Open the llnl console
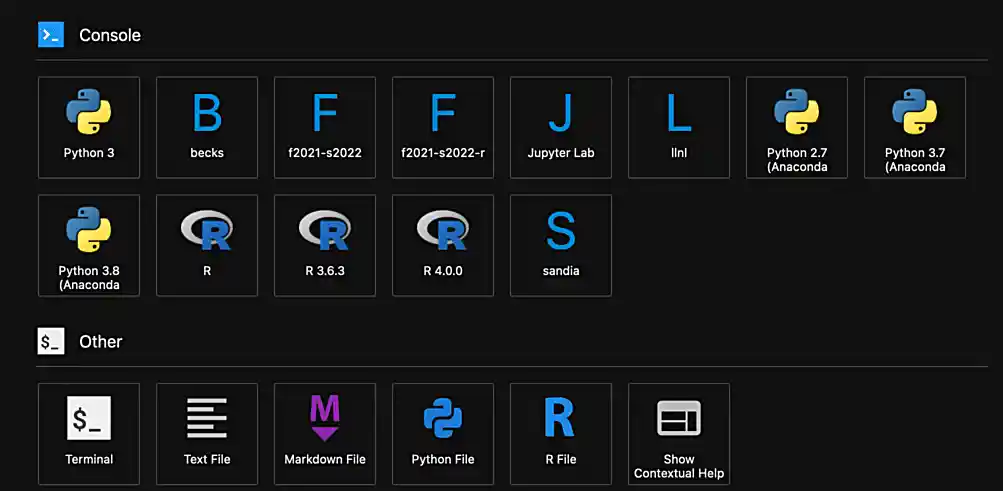 [x=679, y=127]
